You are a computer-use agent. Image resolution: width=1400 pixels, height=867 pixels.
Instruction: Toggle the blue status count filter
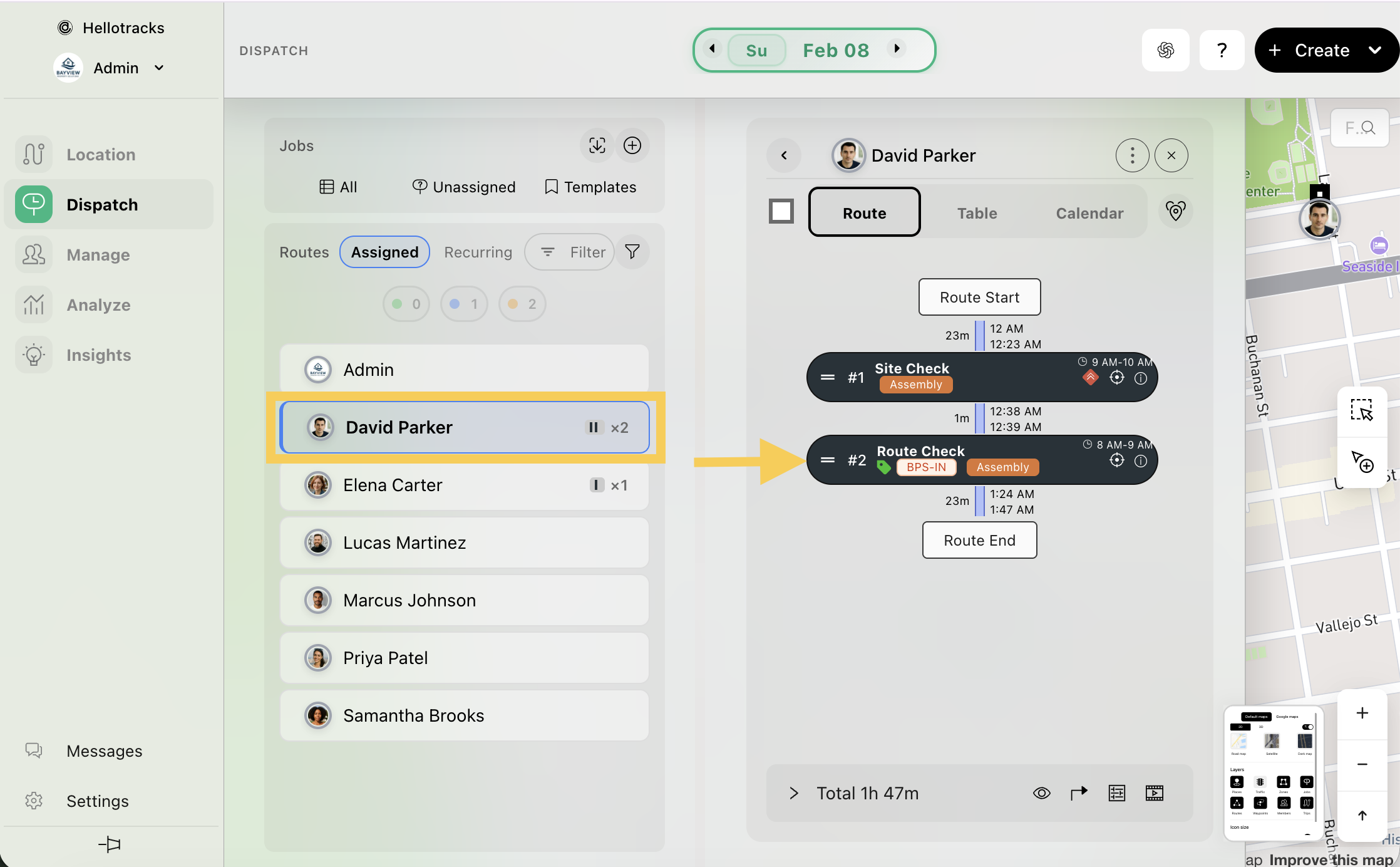[x=464, y=304]
